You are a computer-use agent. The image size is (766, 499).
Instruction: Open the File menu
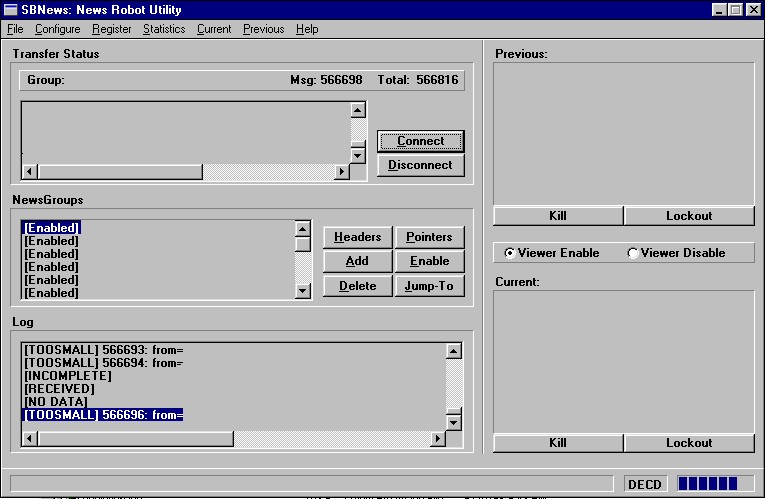pos(15,29)
